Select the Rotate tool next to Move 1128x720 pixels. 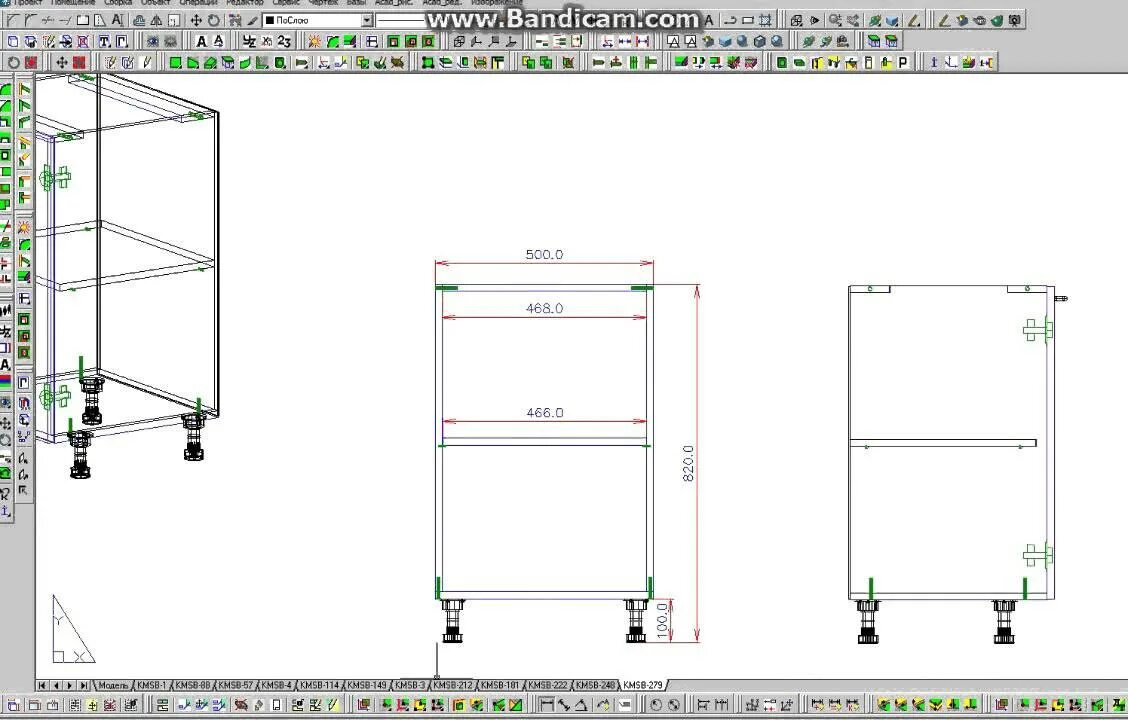coord(214,21)
